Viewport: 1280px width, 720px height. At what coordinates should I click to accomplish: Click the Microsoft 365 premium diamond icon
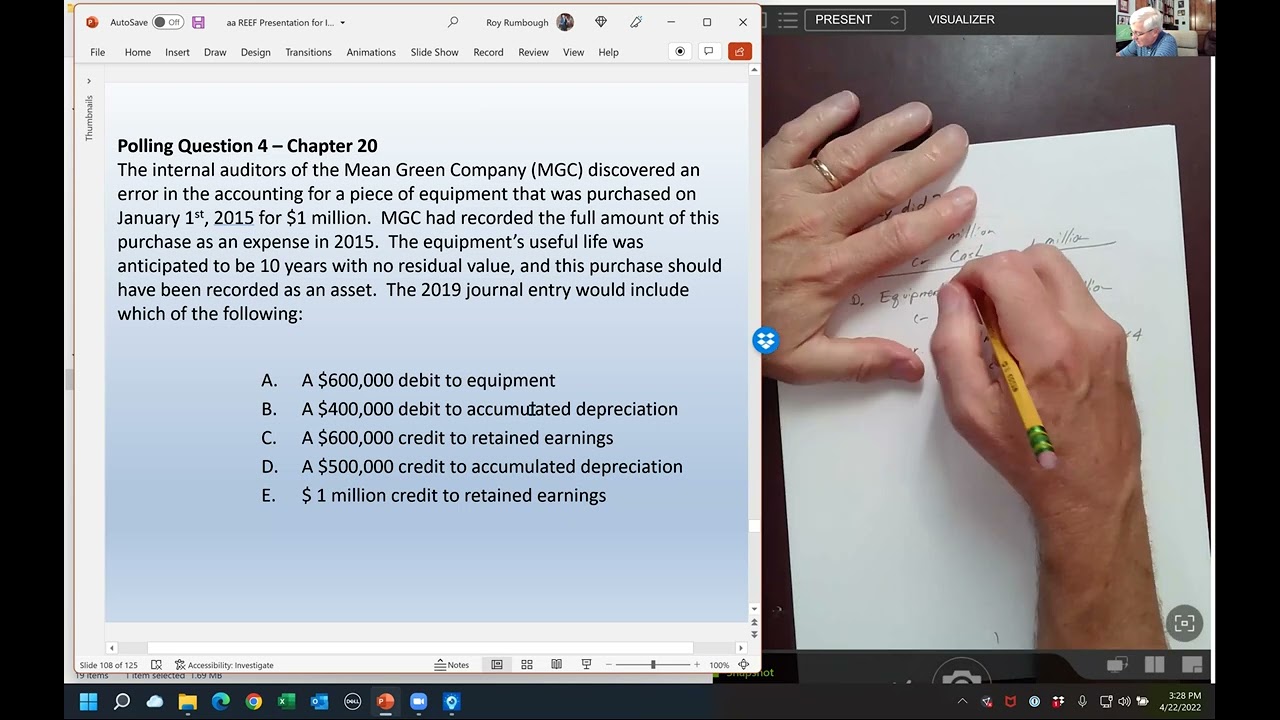click(601, 22)
